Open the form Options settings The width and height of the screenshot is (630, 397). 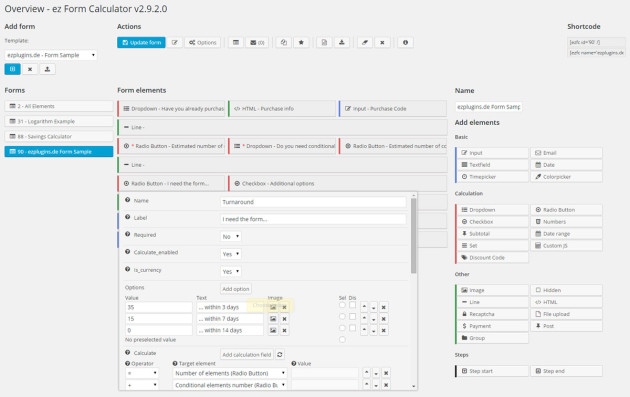click(x=203, y=43)
